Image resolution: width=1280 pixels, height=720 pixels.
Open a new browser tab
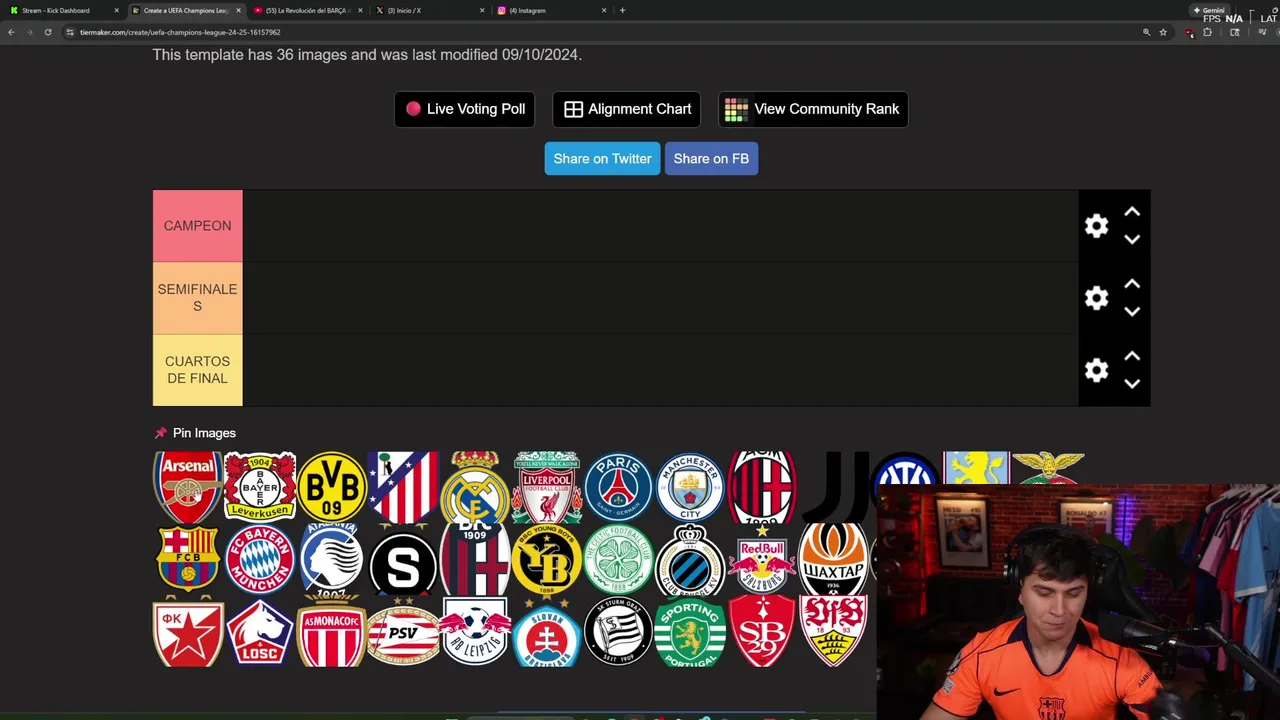pyautogui.click(x=622, y=10)
